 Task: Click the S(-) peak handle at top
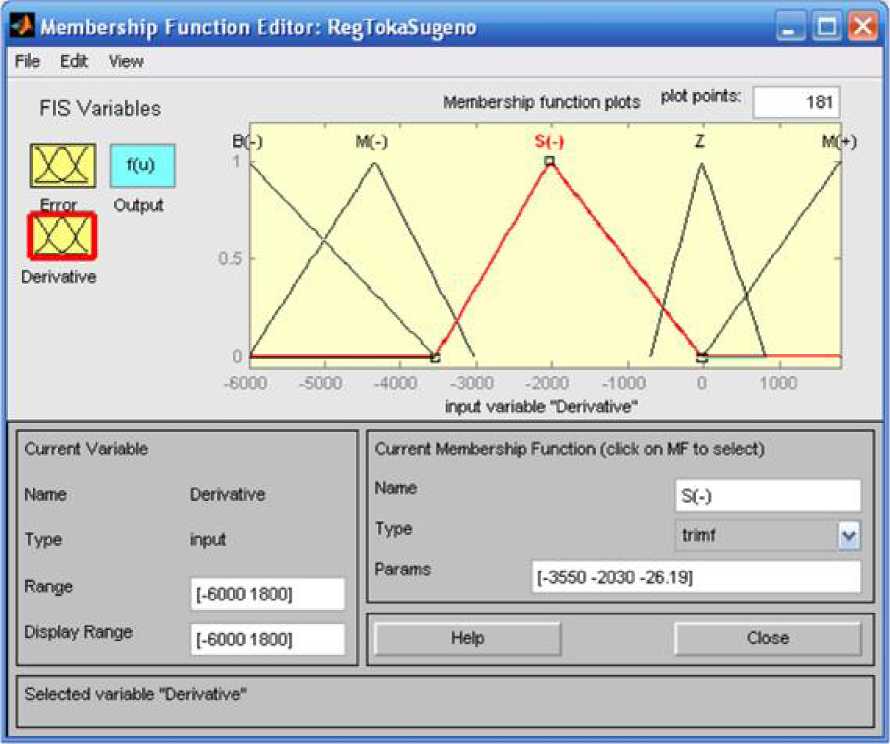549,161
